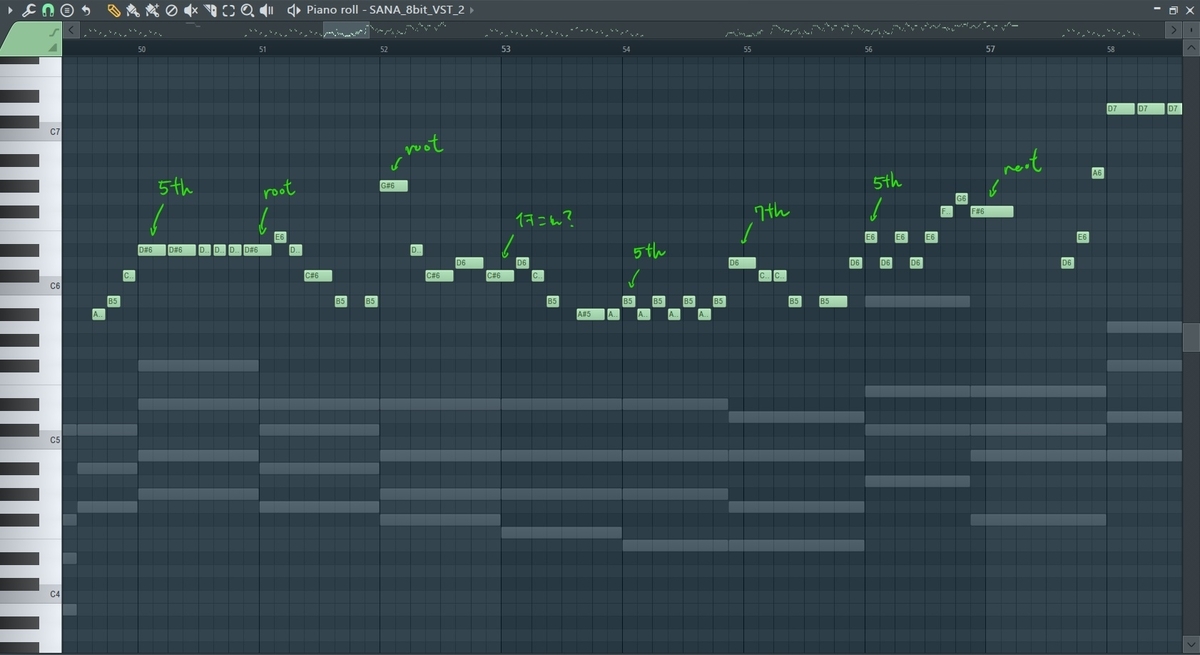The image size is (1200, 655).
Task: Jump to bar 57 on the timeline
Action: click(x=991, y=49)
